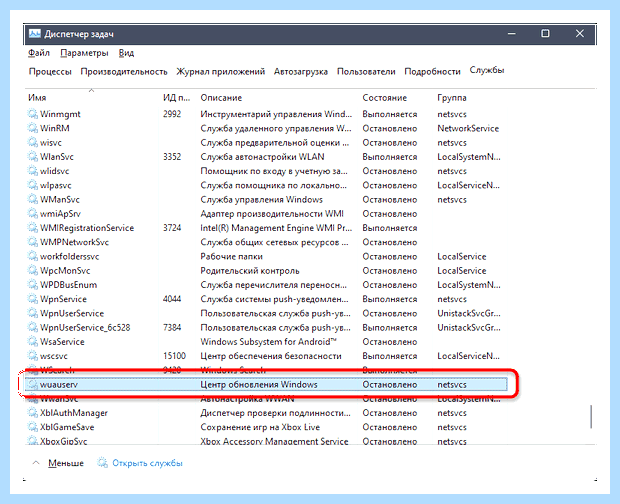
Task: Click the Центр обновления Windows description
Action: click(259, 385)
